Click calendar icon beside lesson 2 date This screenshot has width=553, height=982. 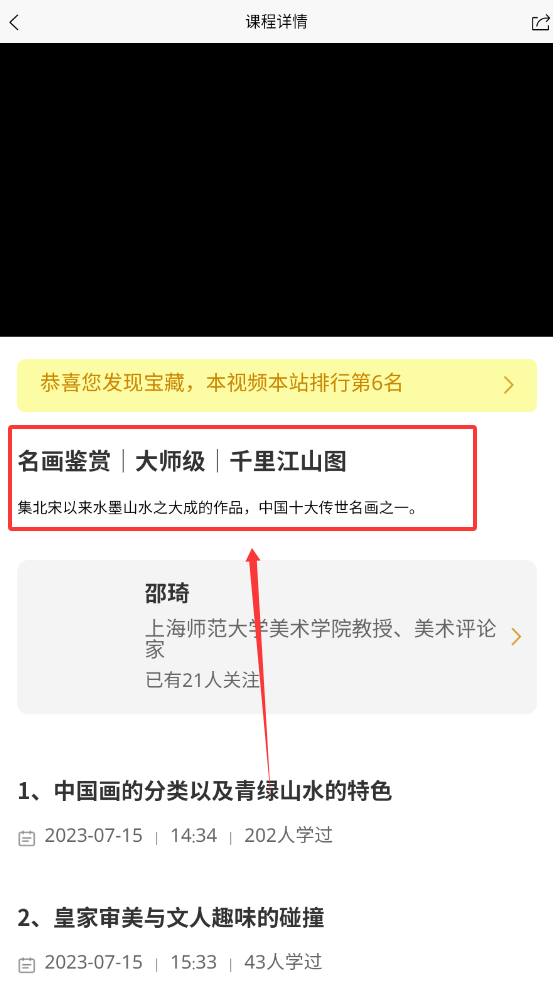pos(26,964)
